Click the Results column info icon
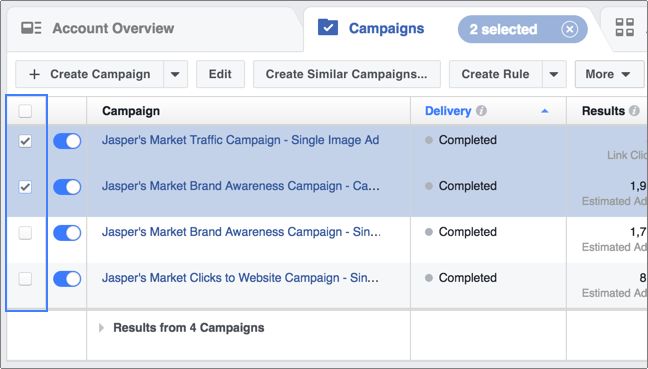Screen dimensions: 648x369 [x=634, y=111]
